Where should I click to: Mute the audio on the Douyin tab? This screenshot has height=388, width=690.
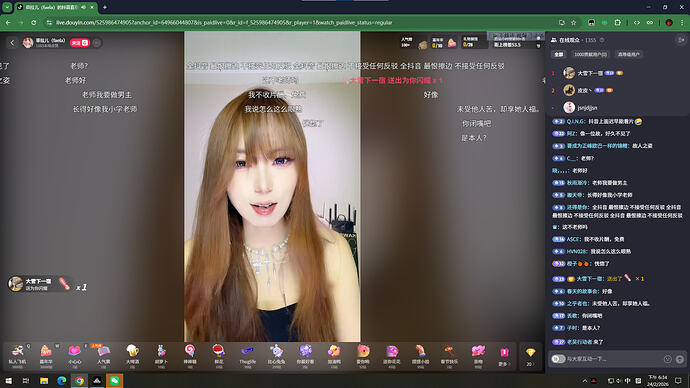point(83,7)
